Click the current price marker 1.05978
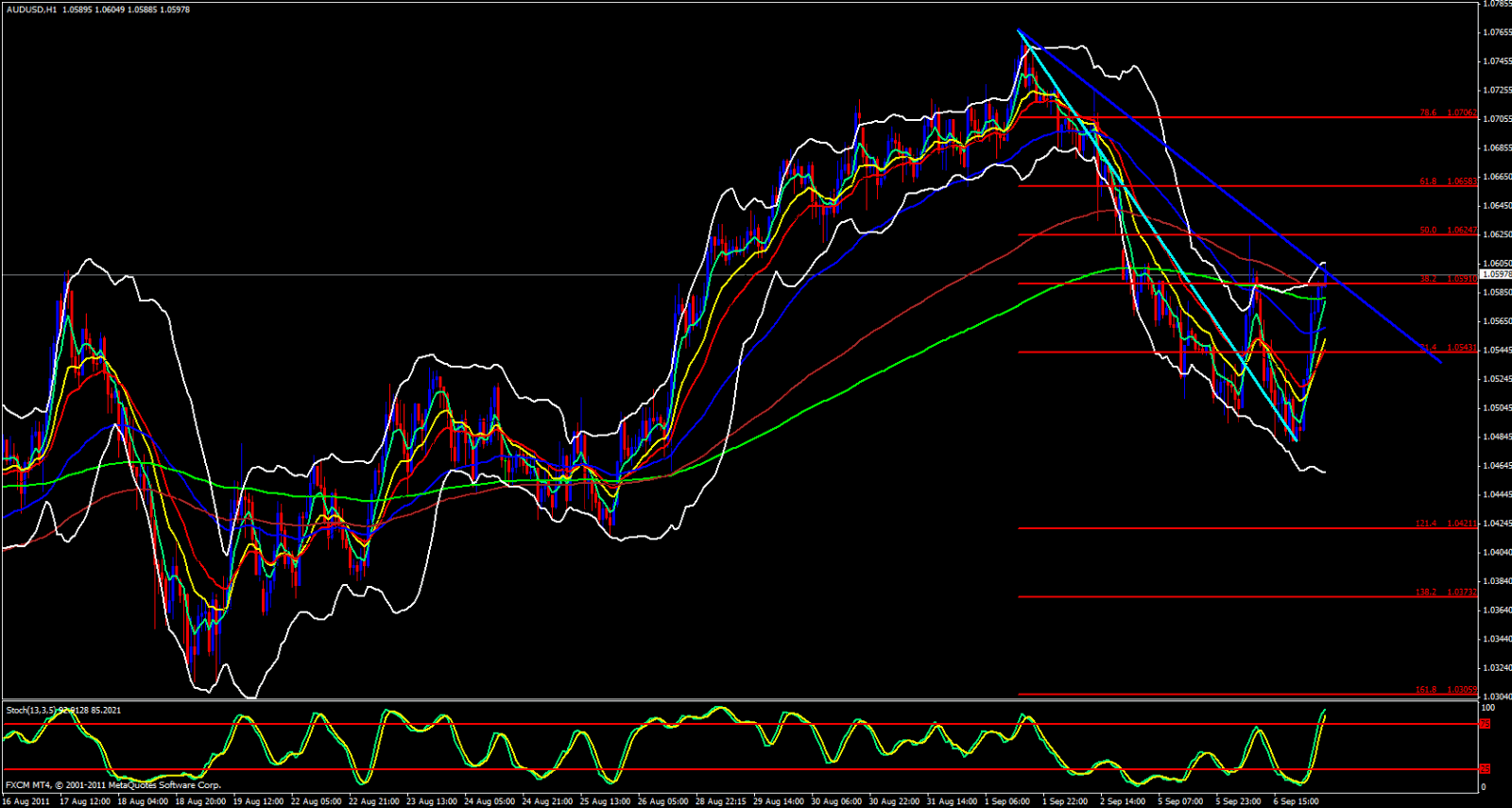1512x808 pixels. click(x=1495, y=274)
